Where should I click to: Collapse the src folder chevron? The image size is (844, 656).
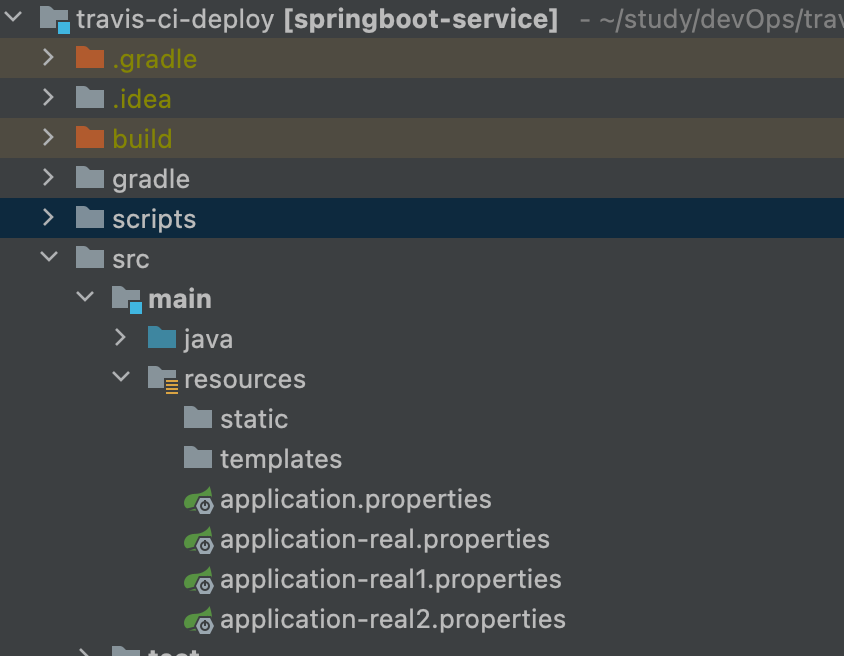click(49, 257)
